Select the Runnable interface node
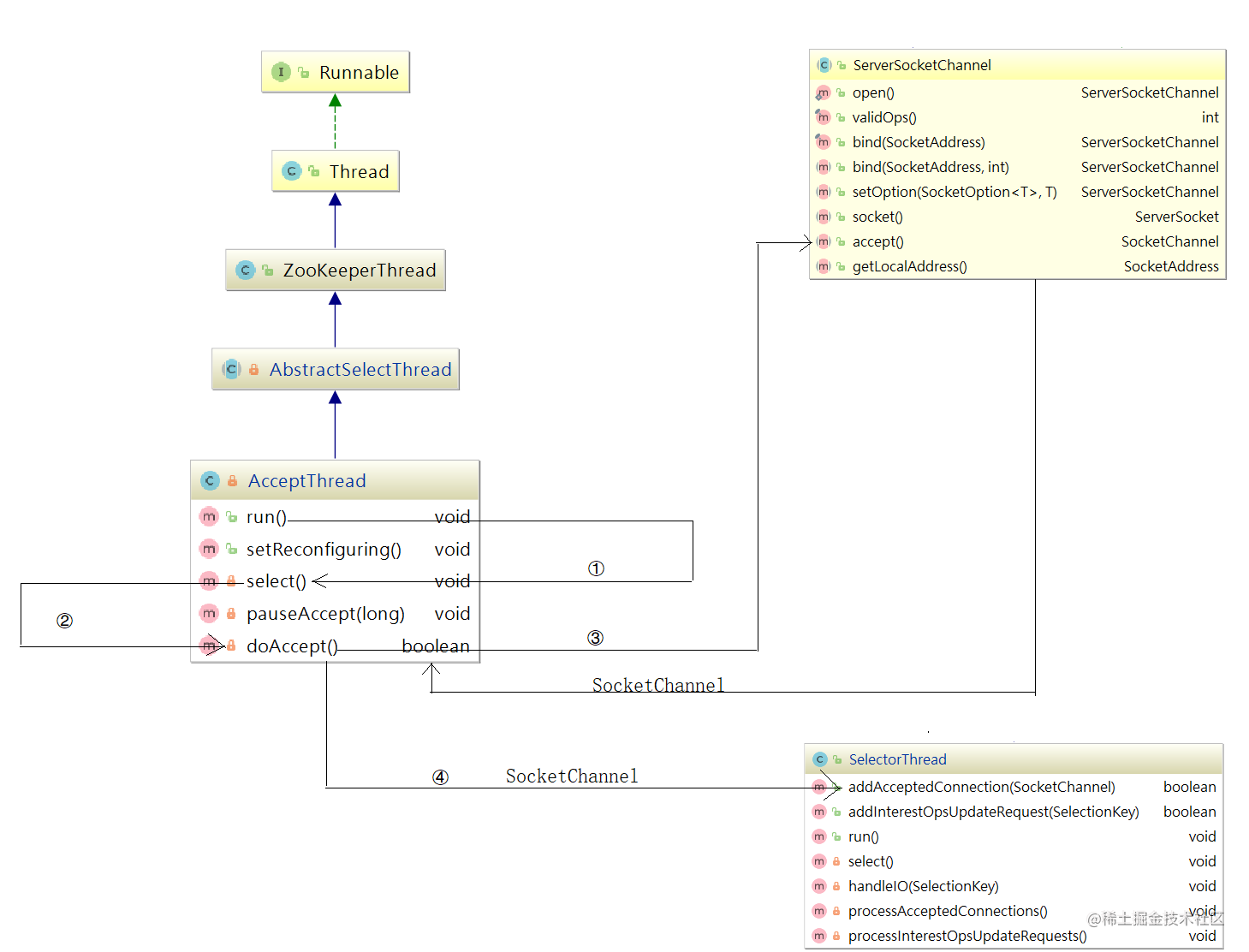This screenshot has width=1249, height=952. point(336,72)
